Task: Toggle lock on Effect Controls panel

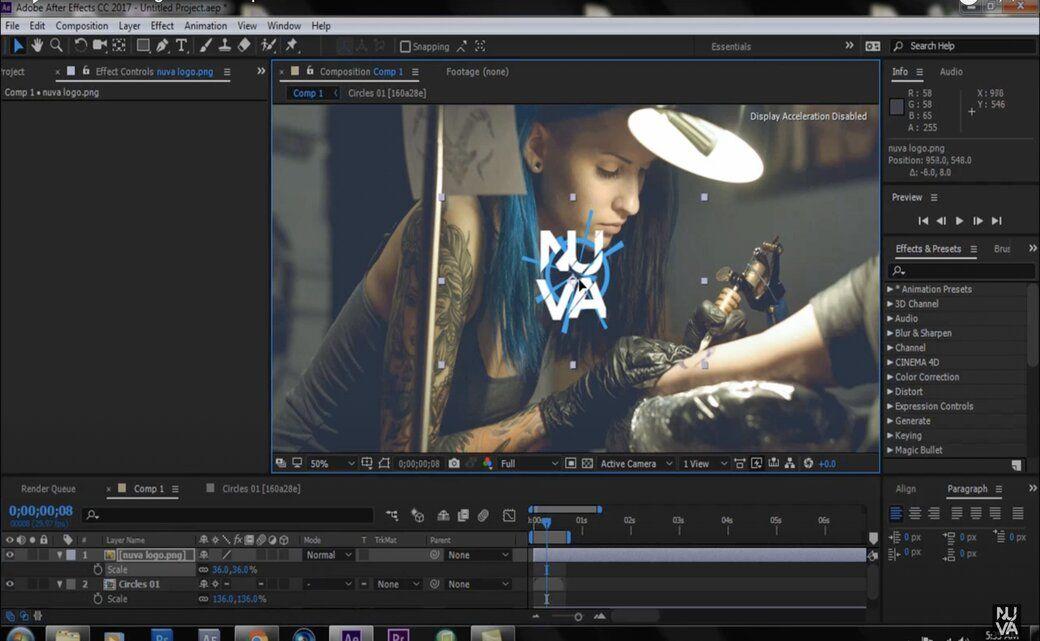Action: 86,71
